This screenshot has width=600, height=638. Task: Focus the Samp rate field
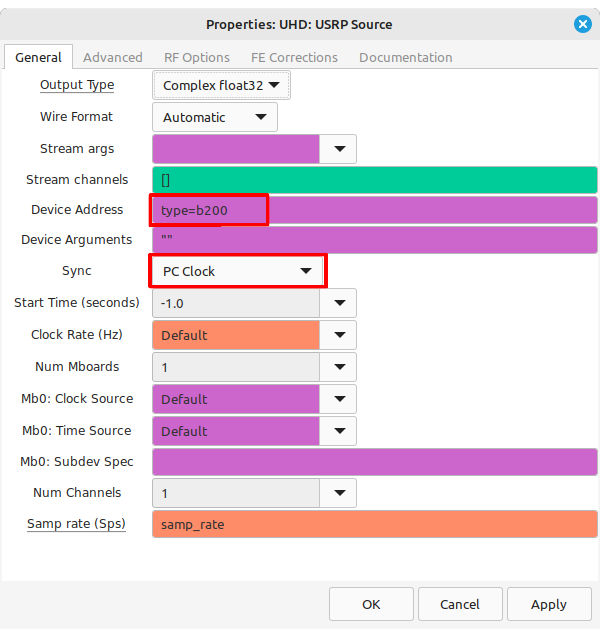click(374, 525)
